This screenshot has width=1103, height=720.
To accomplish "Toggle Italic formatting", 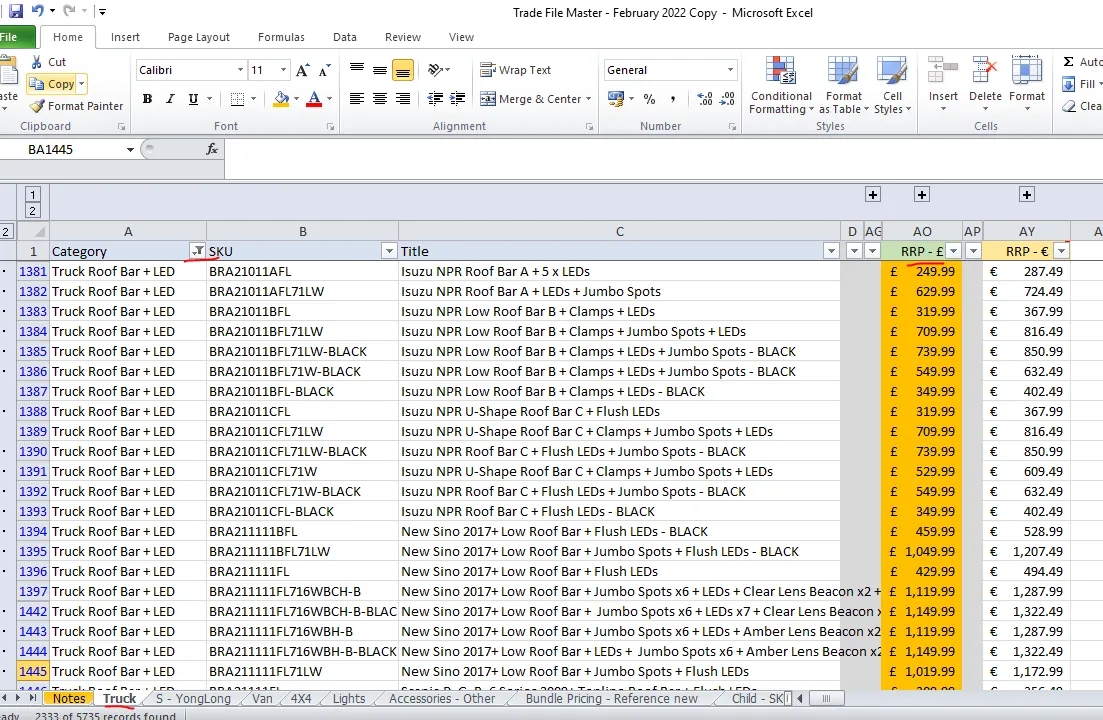I will [170, 99].
